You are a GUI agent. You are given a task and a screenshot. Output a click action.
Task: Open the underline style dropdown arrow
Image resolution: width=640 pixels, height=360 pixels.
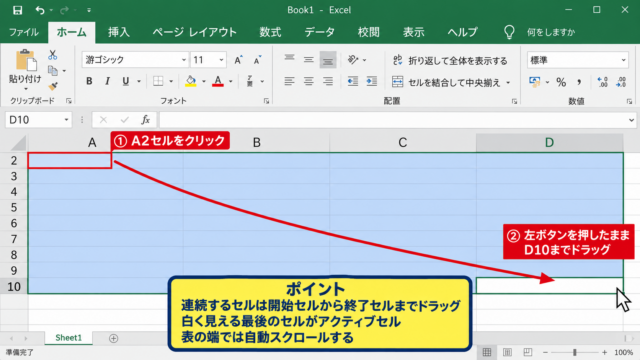pyautogui.click(x=139, y=81)
